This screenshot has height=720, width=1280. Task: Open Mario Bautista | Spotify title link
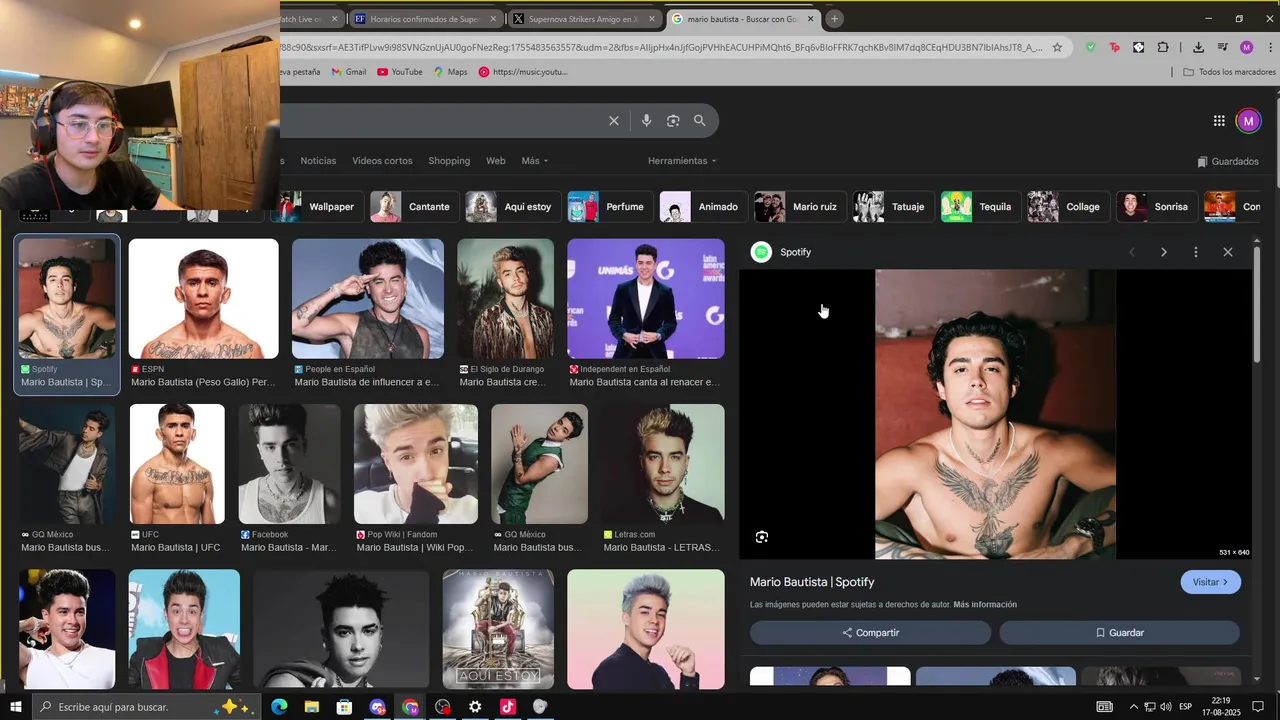coord(812,582)
